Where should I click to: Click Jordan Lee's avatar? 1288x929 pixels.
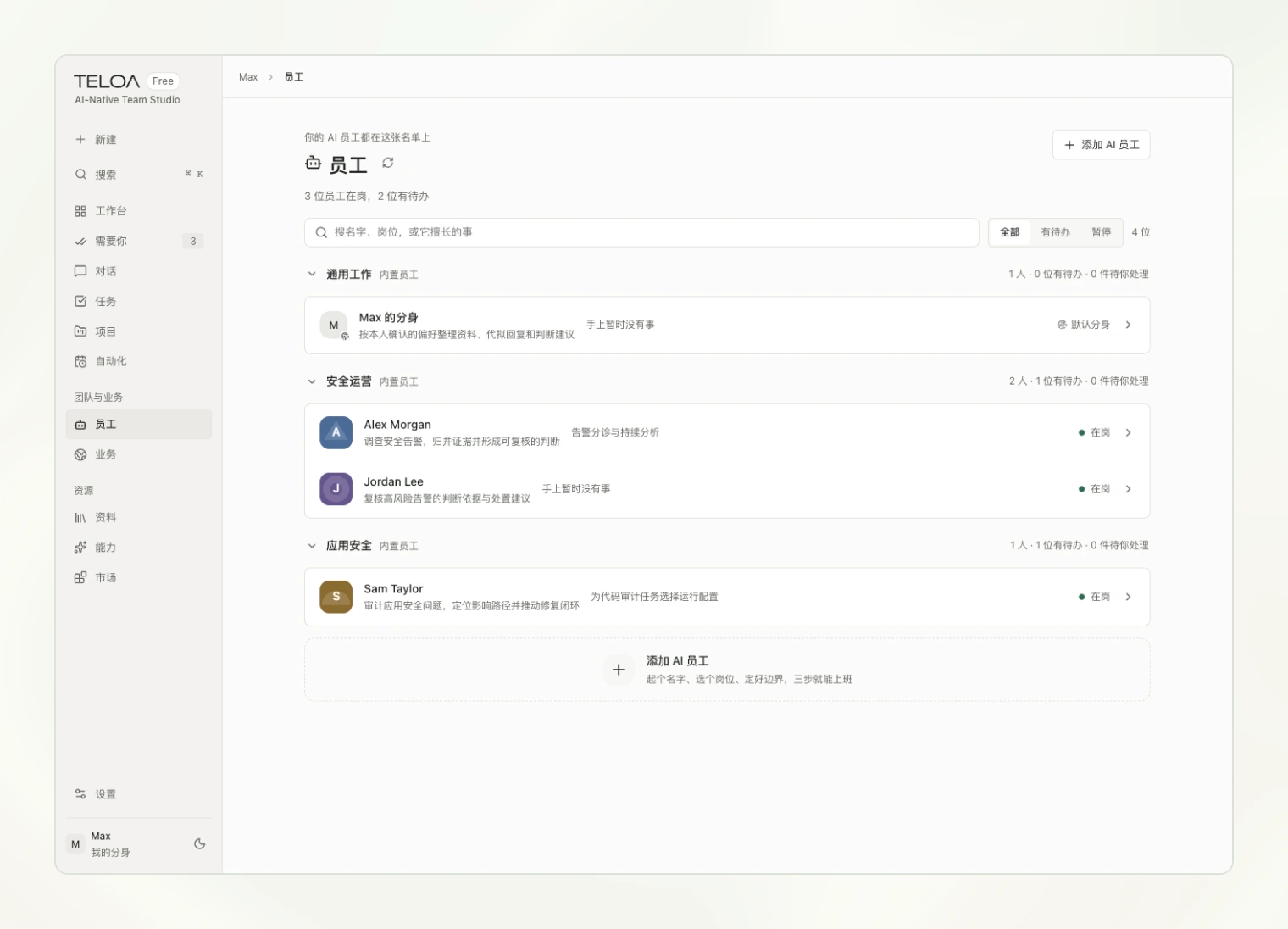tap(336, 489)
